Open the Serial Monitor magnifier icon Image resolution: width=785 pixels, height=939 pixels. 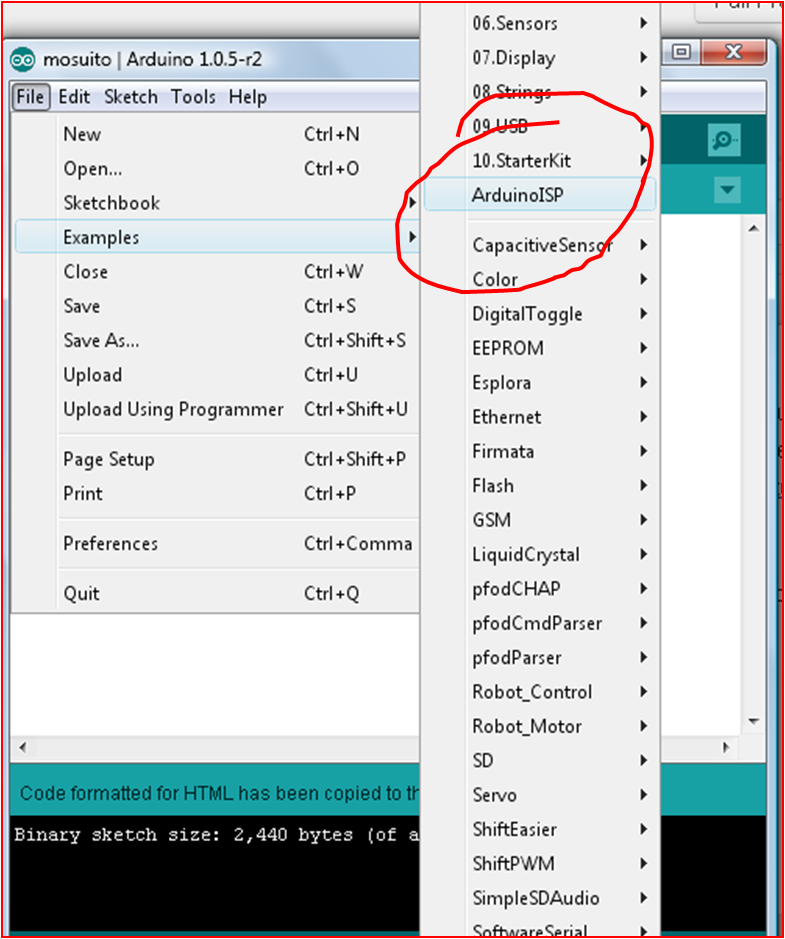724,141
